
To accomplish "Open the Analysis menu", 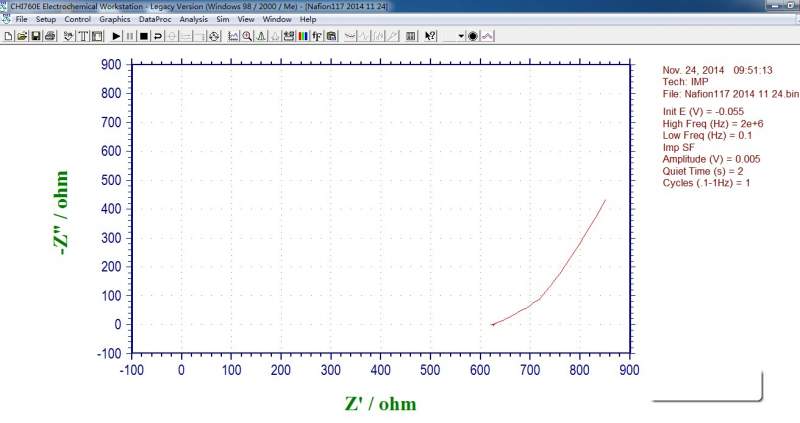I will (x=193, y=19).
